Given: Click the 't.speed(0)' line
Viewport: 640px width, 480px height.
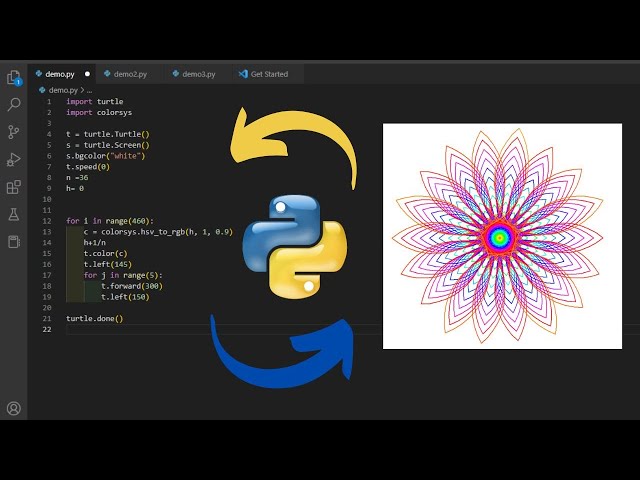Looking at the screenshot, I should [88, 167].
